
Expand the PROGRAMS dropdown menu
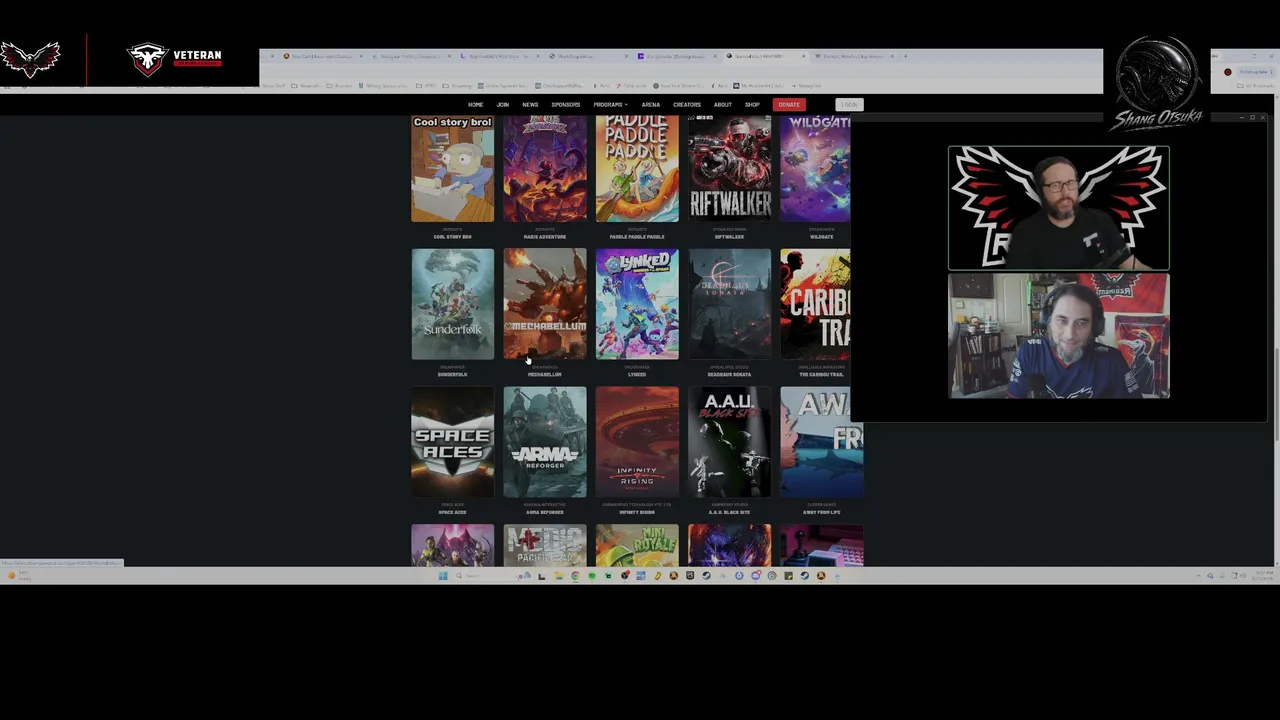point(610,105)
